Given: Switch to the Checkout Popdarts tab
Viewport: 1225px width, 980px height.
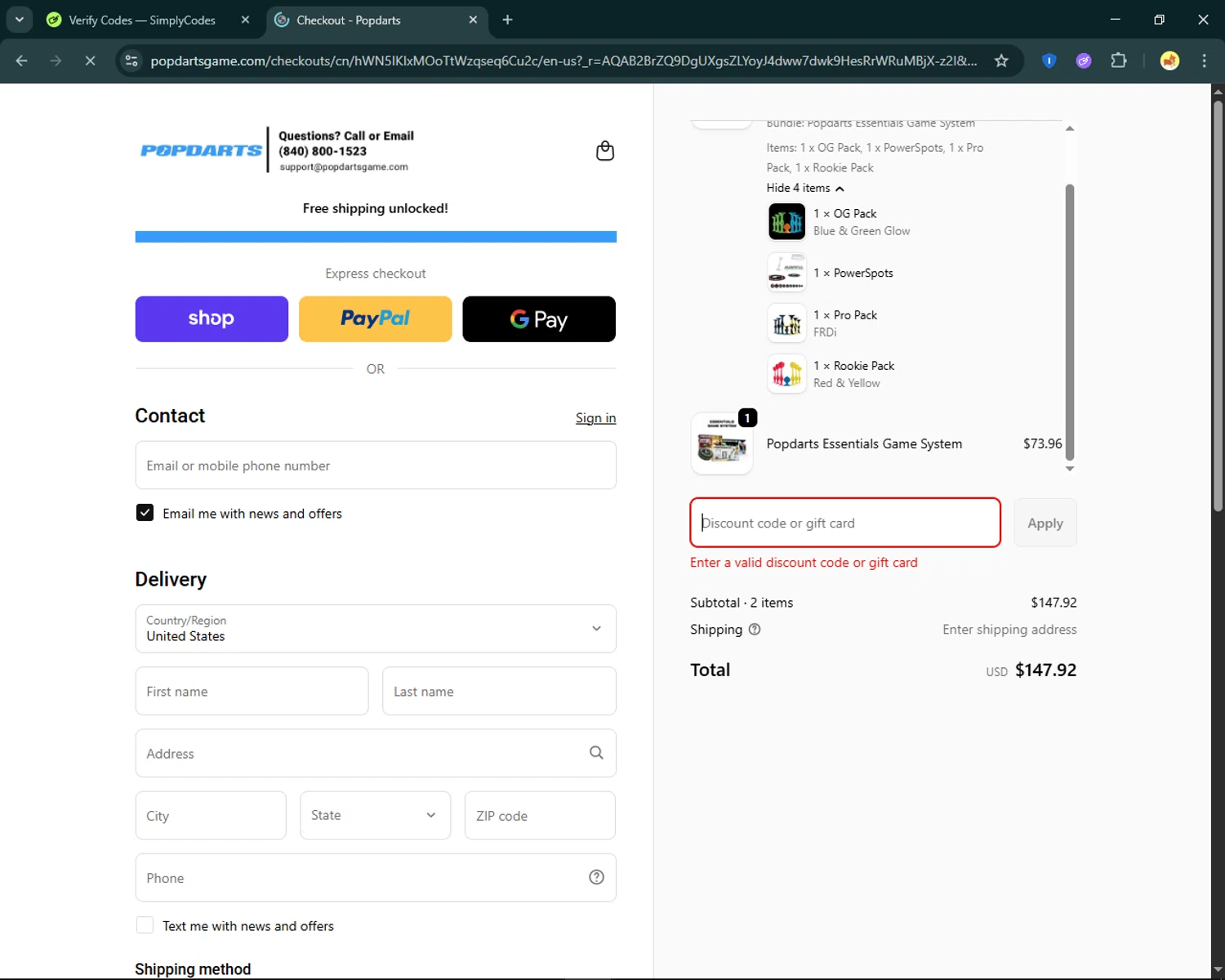Looking at the screenshot, I should click(x=349, y=20).
